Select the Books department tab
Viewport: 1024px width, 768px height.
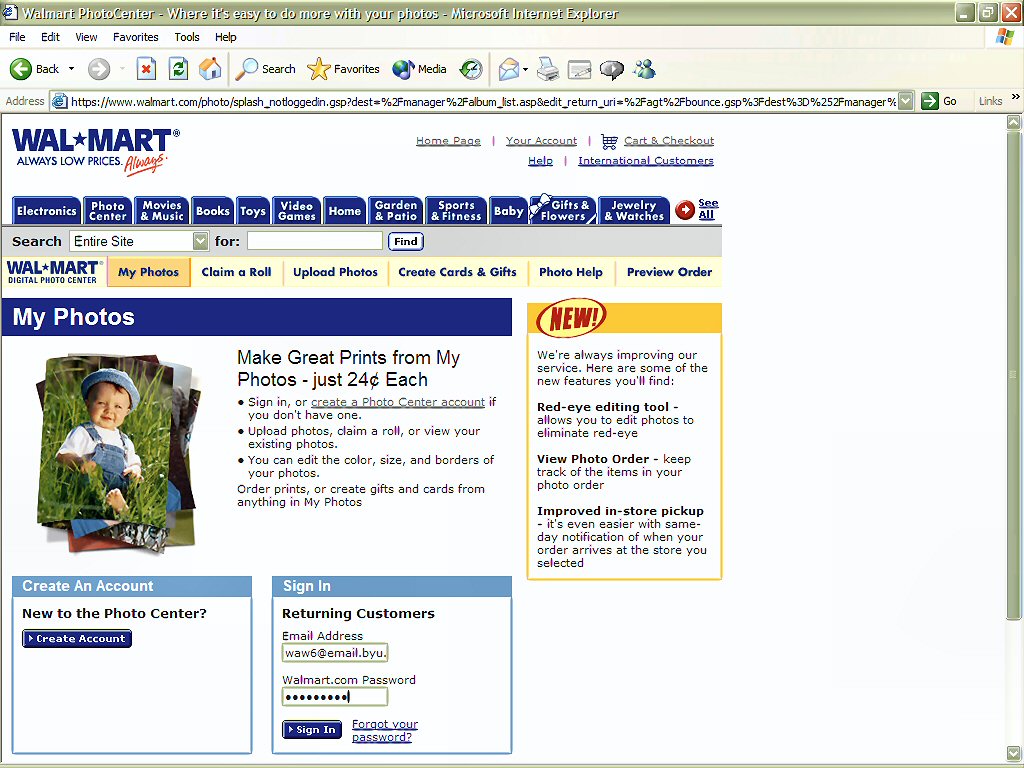click(x=212, y=210)
